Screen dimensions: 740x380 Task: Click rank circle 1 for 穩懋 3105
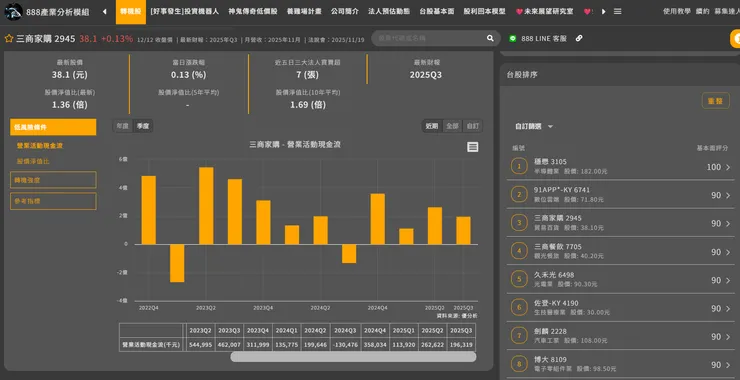(519, 166)
